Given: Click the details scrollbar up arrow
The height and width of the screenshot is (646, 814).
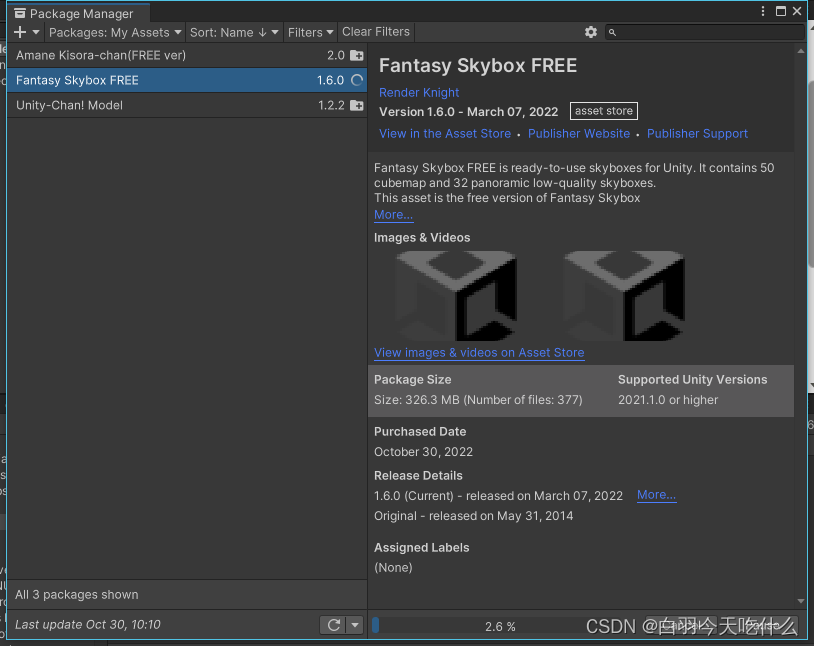Looking at the screenshot, I should tap(801, 51).
